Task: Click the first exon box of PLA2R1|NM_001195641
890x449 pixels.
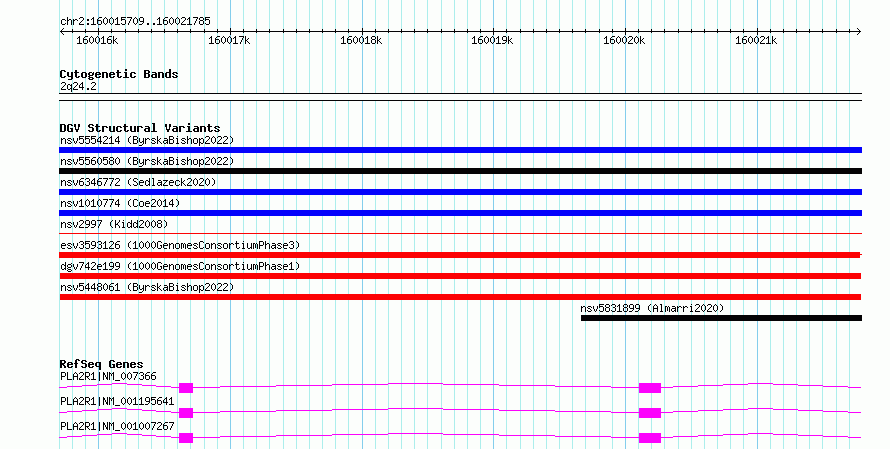Action: coord(186,413)
